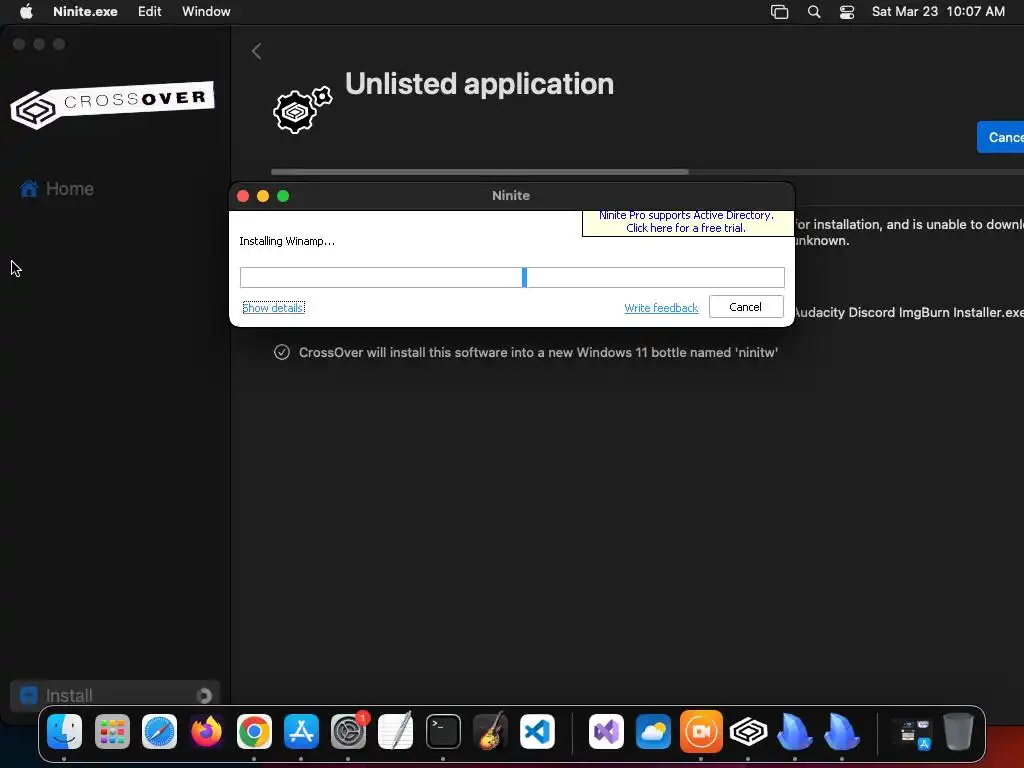Open the Window menu
This screenshot has width=1024, height=768.
pos(206,11)
